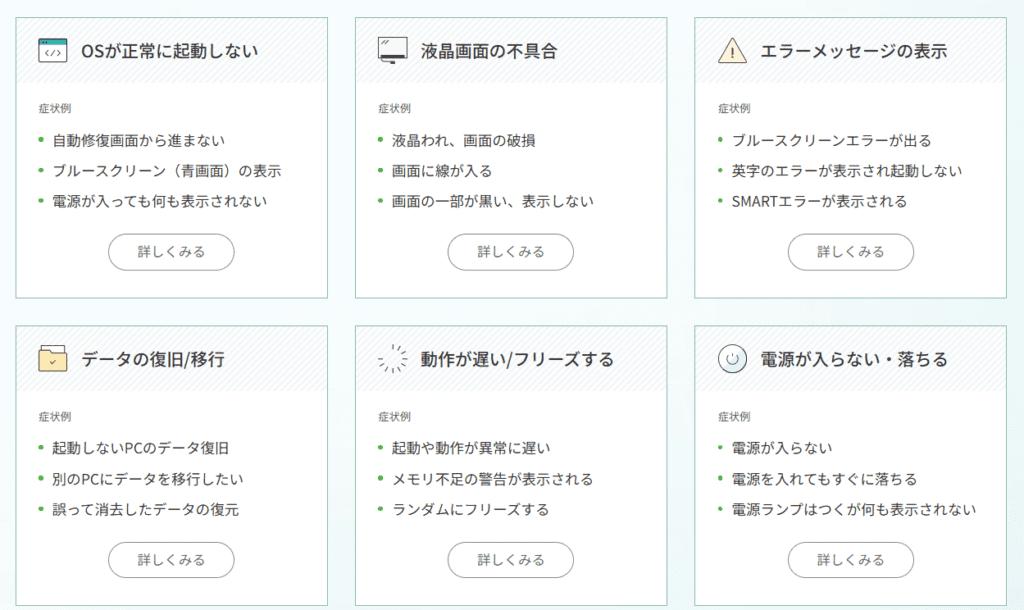Select the エラーメッセージの表示 card heading
1024x610 pixels.
tap(854, 51)
